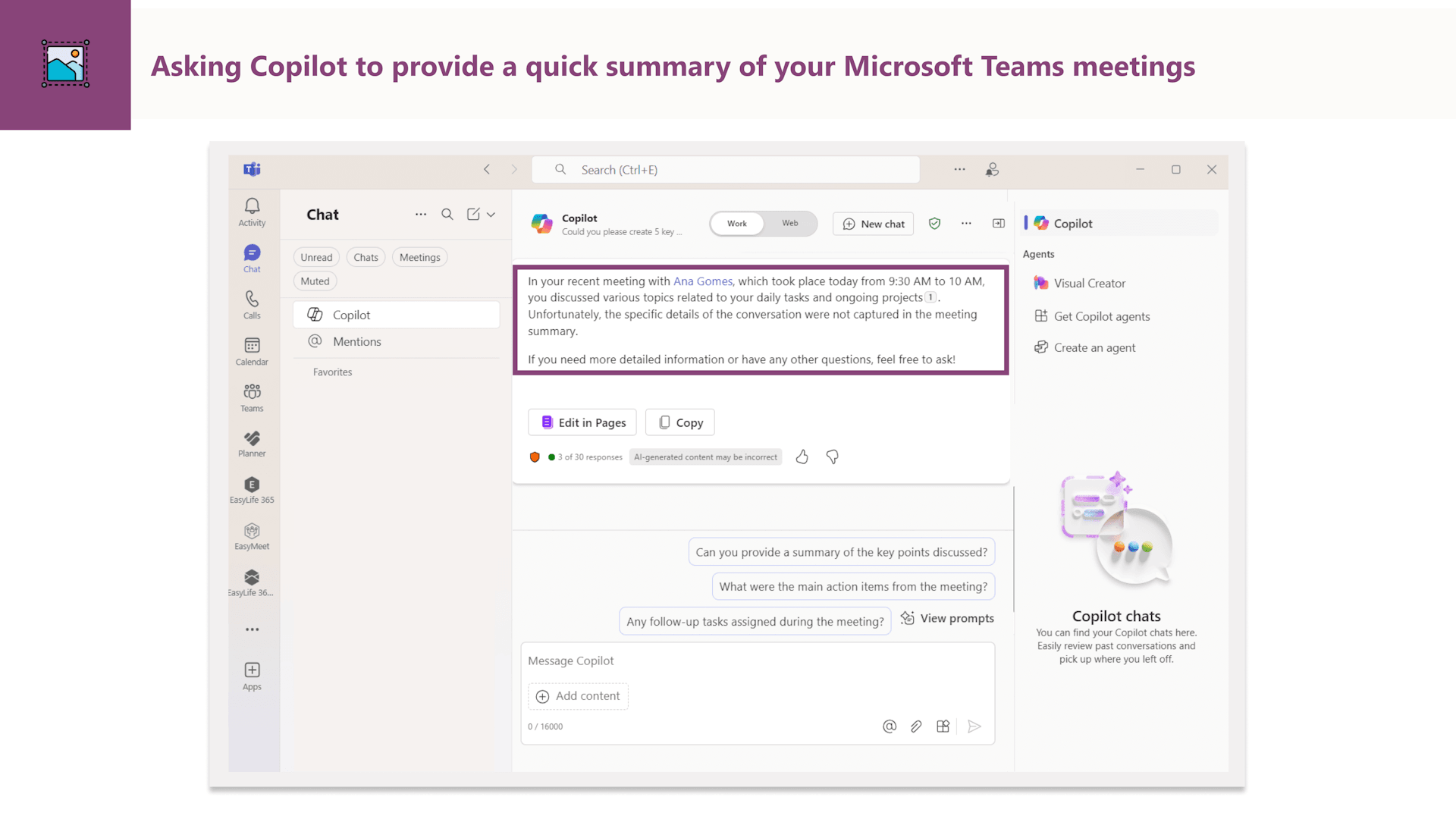The image size is (1456, 819).
Task: Click the mention @ icon in composer
Action: click(890, 726)
